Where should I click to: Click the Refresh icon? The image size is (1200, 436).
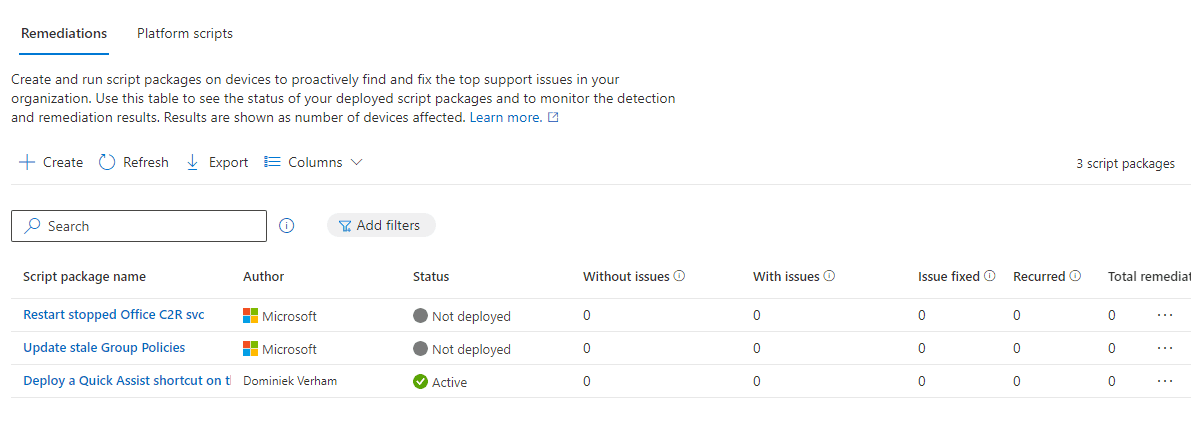pos(107,162)
